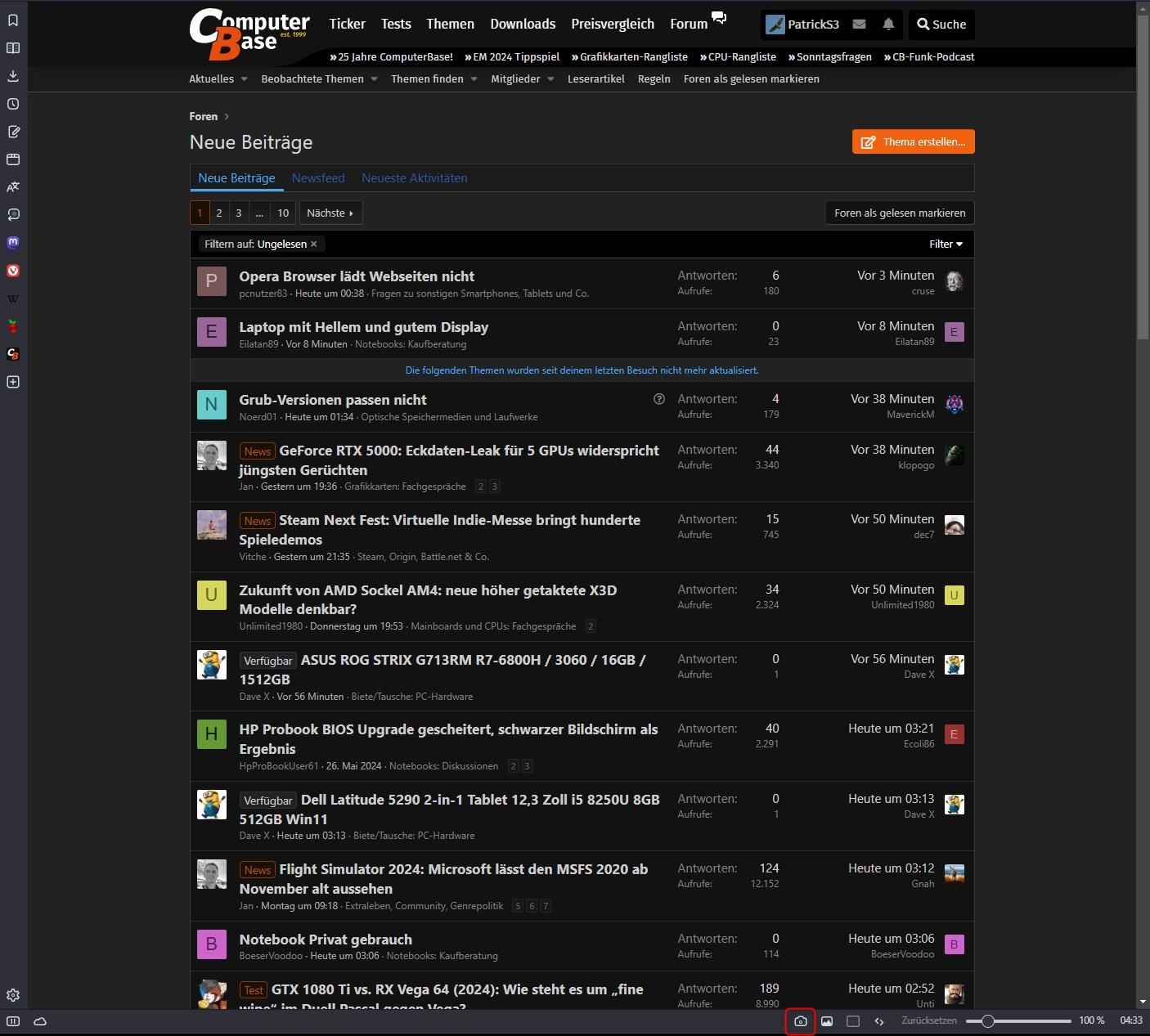Open the ComputerBase web panel icon
This screenshot has width=1150, height=1036.
pos(13,354)
